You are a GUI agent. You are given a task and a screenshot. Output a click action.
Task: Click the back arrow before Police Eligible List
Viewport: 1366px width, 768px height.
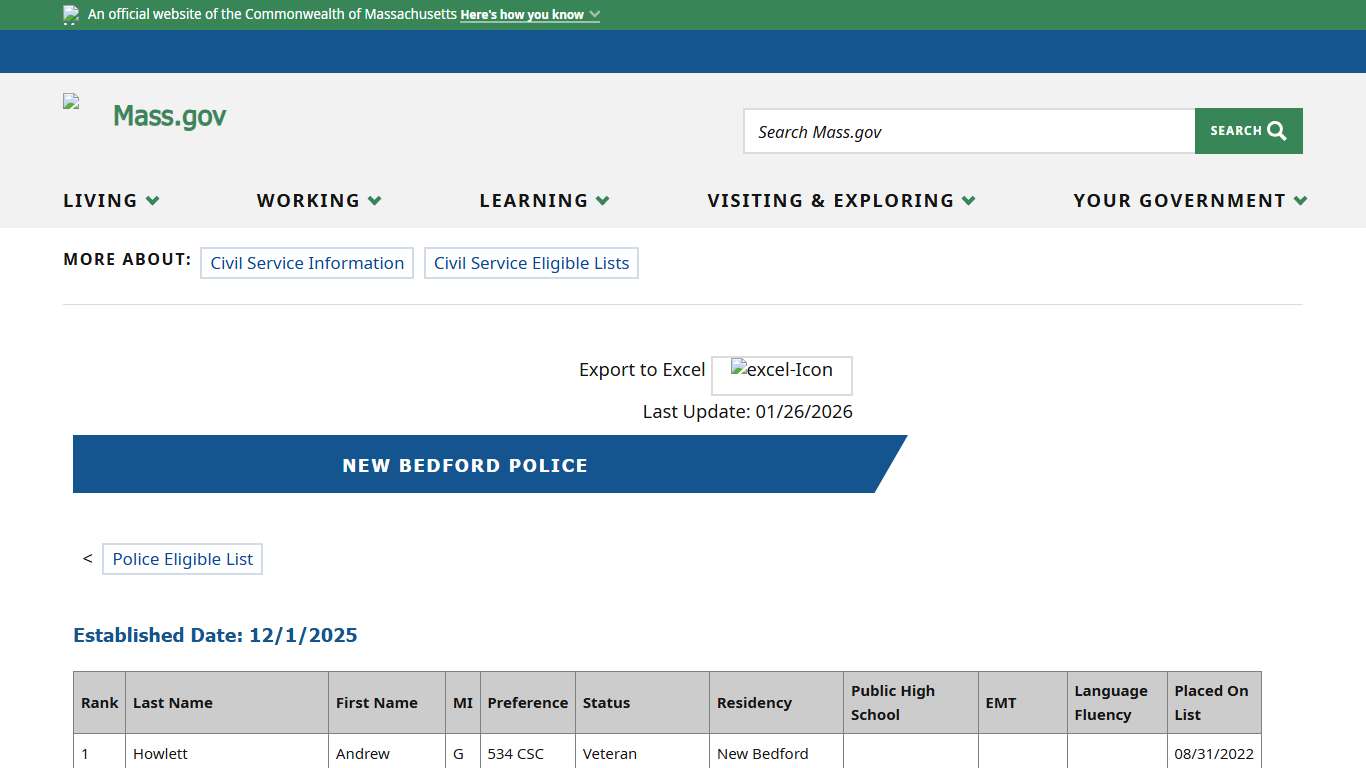tap(86, 559)
